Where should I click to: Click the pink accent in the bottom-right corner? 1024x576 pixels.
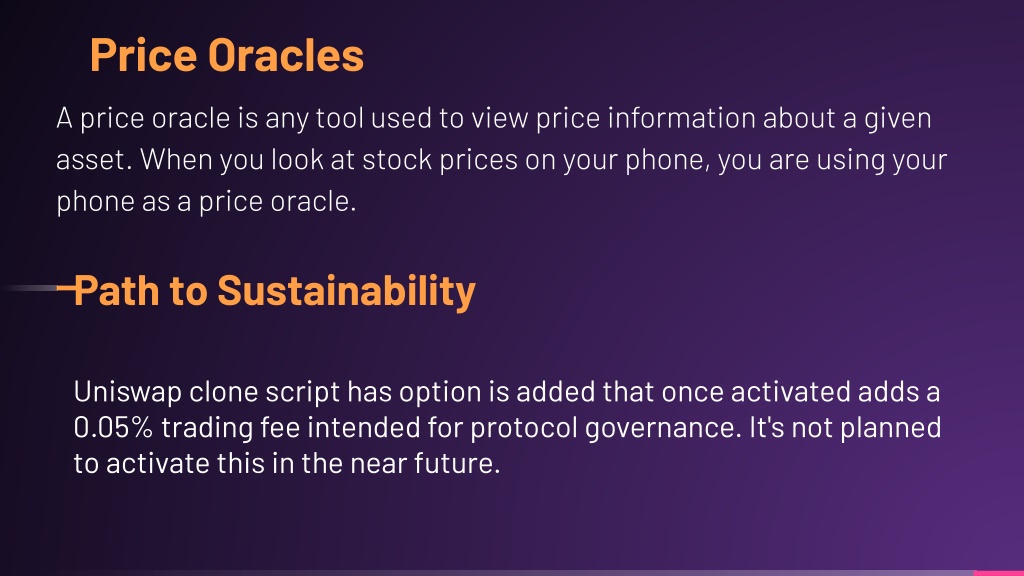tap(998, 573)
